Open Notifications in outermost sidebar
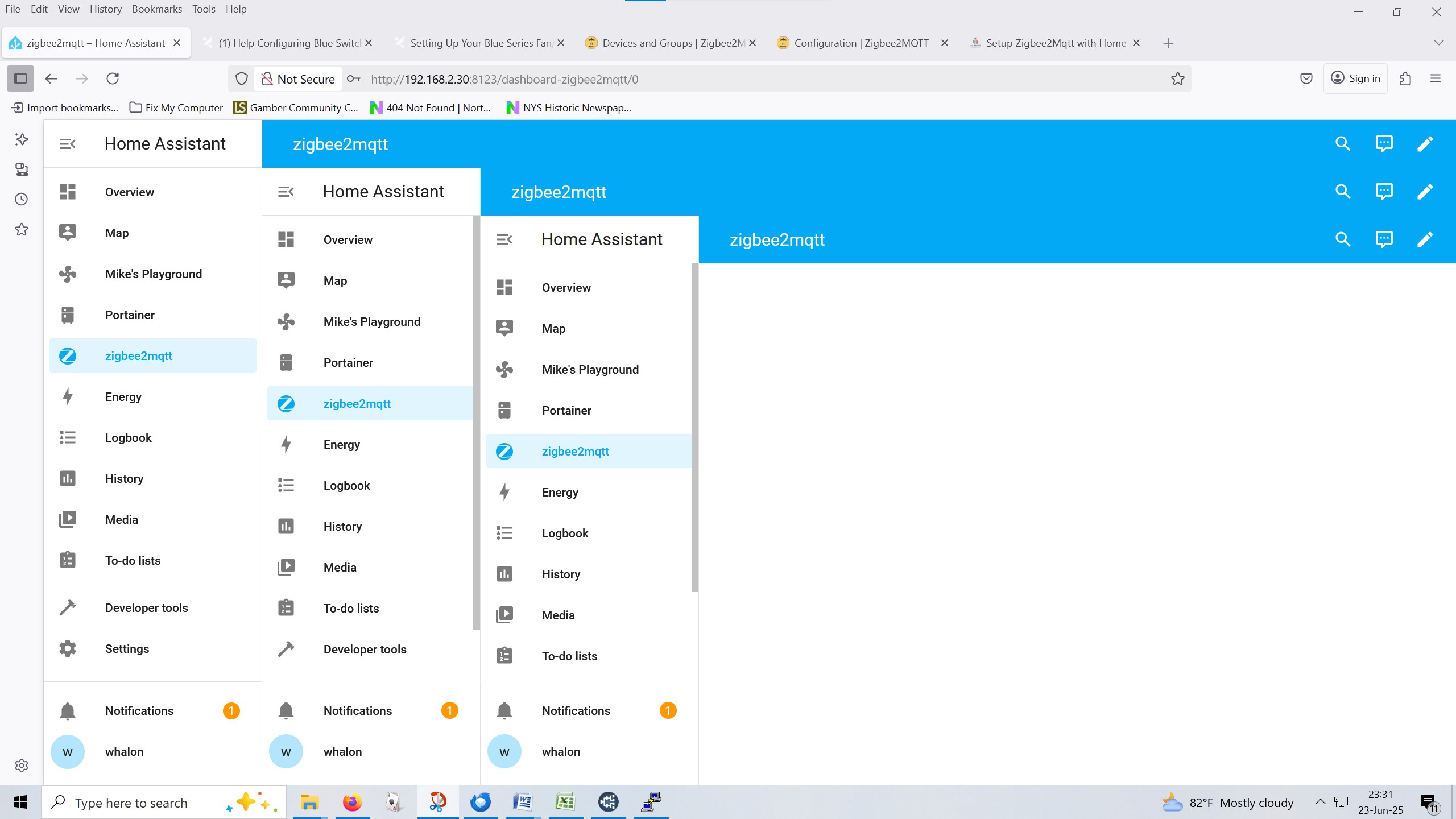1456x819 pixels. (x=152, y=710)
